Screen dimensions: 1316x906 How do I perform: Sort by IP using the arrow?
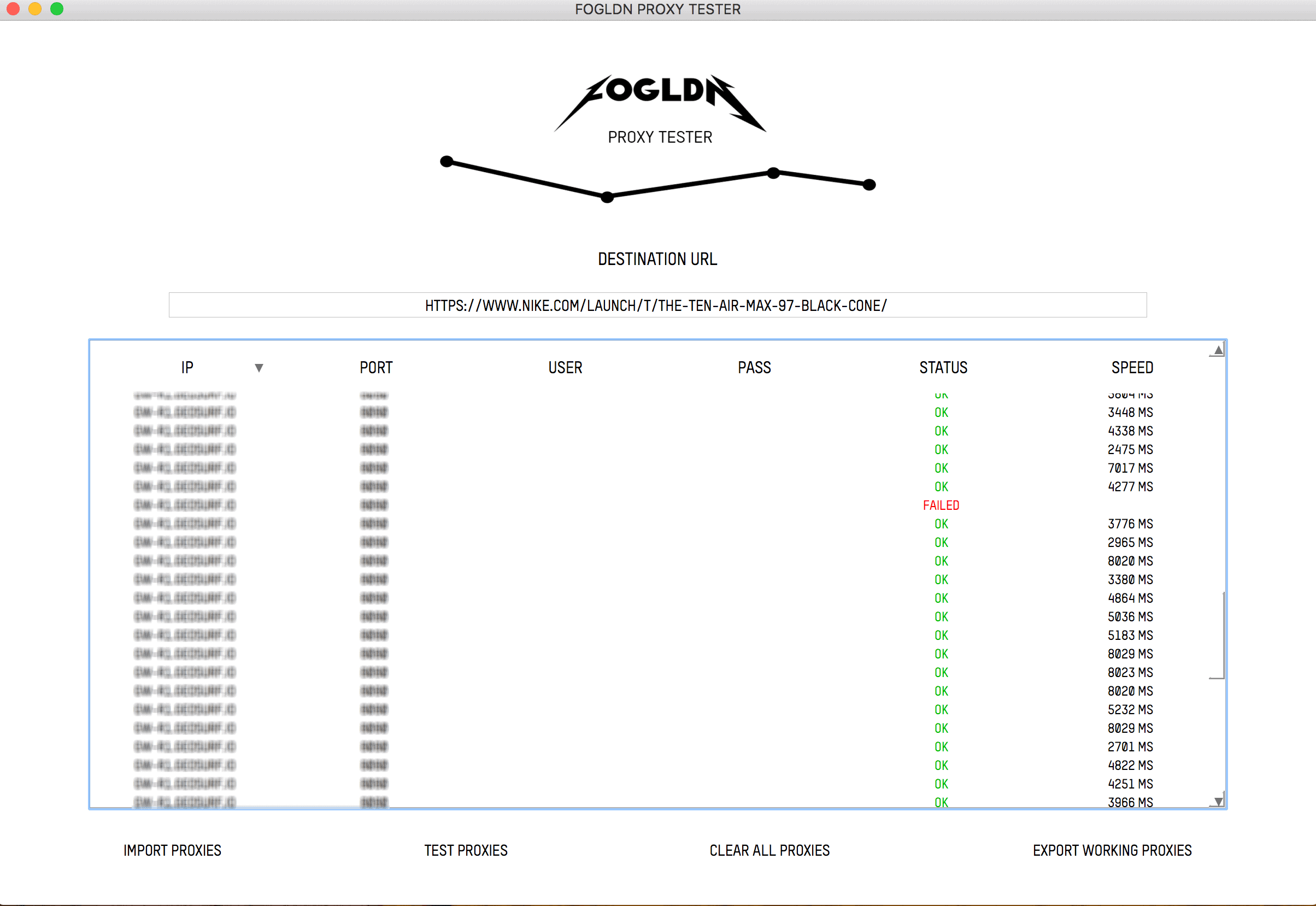(x=259, y=368)
